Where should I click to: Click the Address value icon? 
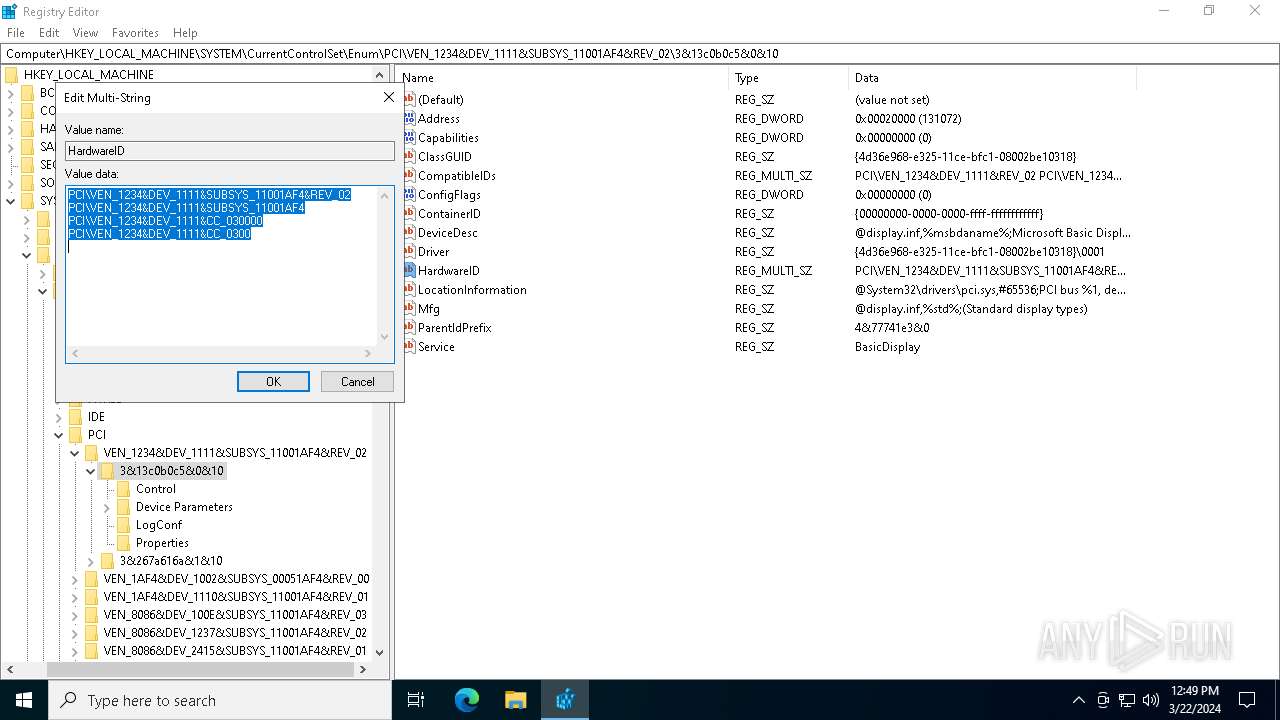point(409,118)
